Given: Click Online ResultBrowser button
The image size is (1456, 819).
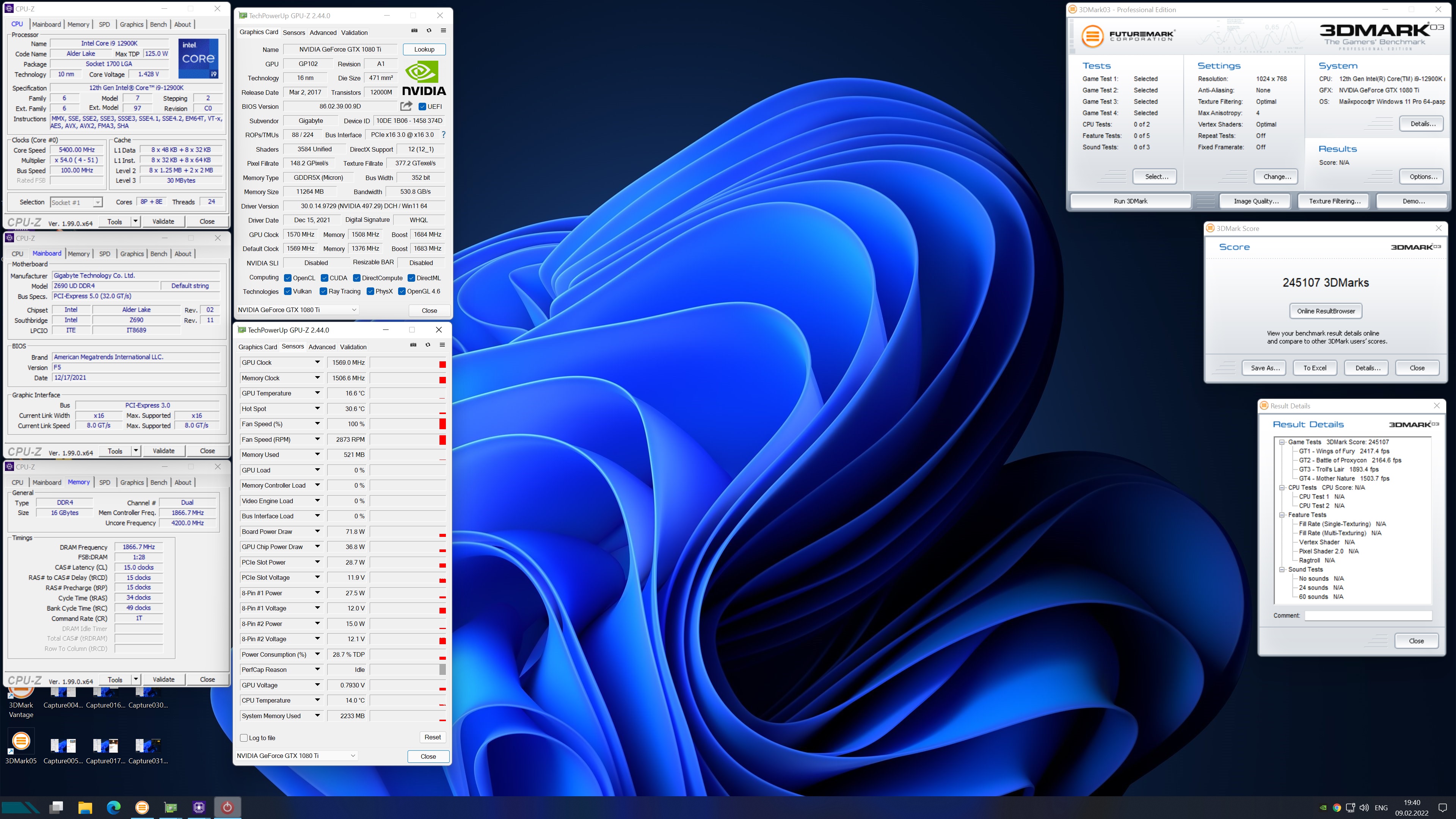Looking at the screenshot, I should pos(1326,311).
